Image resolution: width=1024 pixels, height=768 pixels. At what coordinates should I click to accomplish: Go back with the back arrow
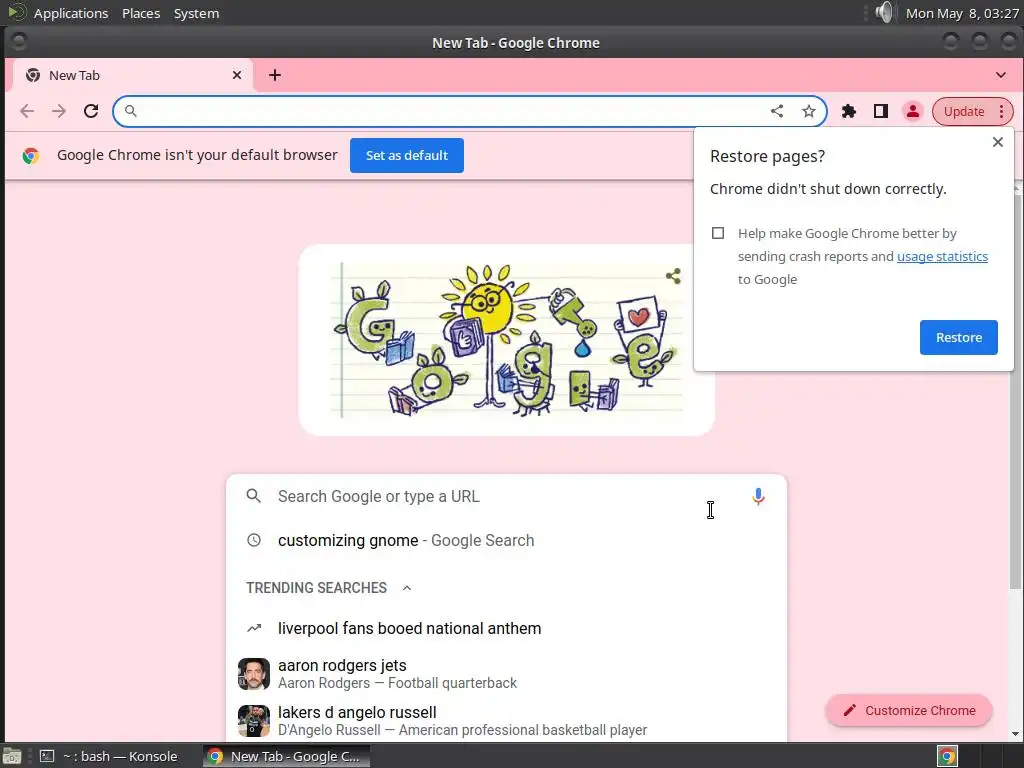(x=27, y=111)
